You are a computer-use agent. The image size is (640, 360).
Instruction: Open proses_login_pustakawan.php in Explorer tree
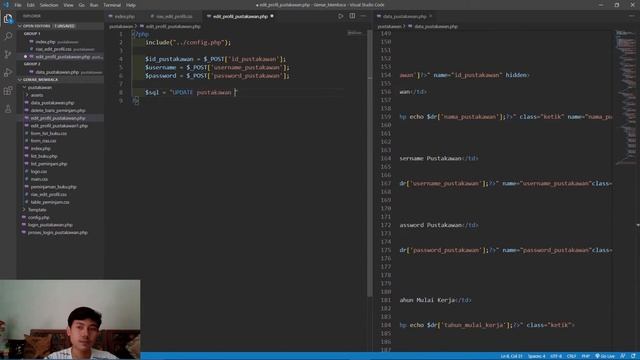pyautogui.click(x=58, y=233)
